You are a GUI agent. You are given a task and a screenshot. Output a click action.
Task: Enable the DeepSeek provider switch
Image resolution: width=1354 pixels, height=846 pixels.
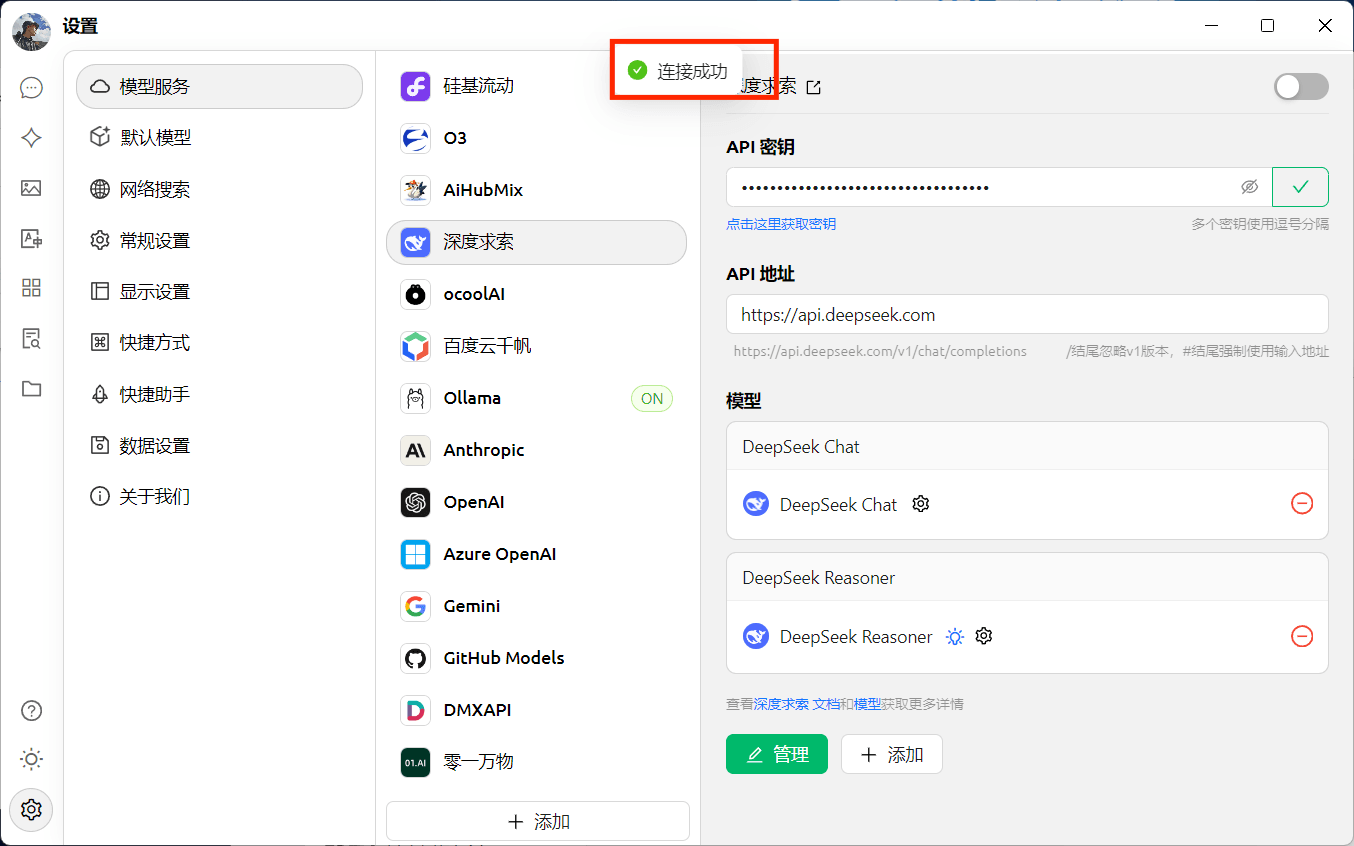pyautogui.click(x=1301, y=87)
